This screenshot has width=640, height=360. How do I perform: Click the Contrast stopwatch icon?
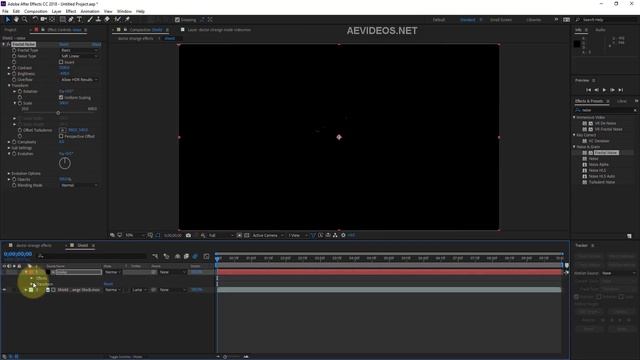[x=14, y=68]
